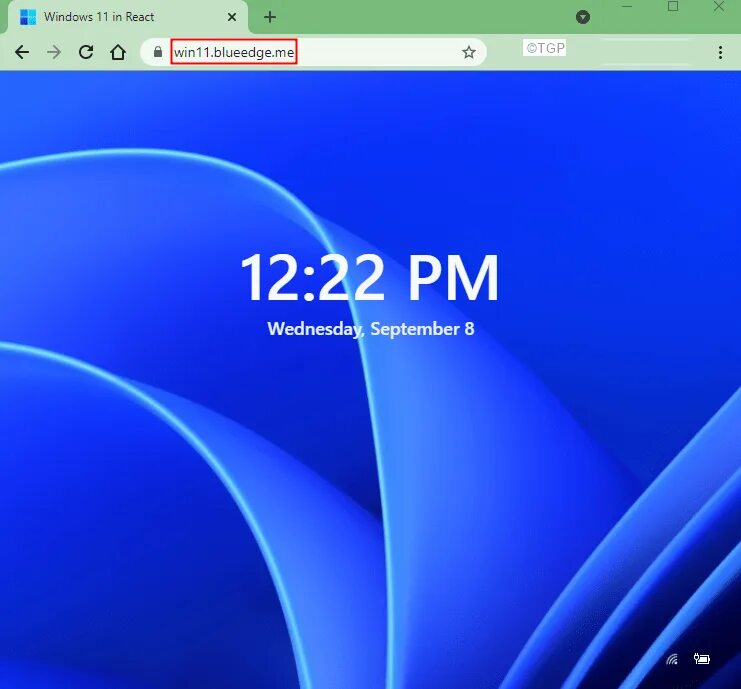The image size is (741, 689).
Task: Click the 12:22 PM clock text
Action: click(x=370, y=277)
